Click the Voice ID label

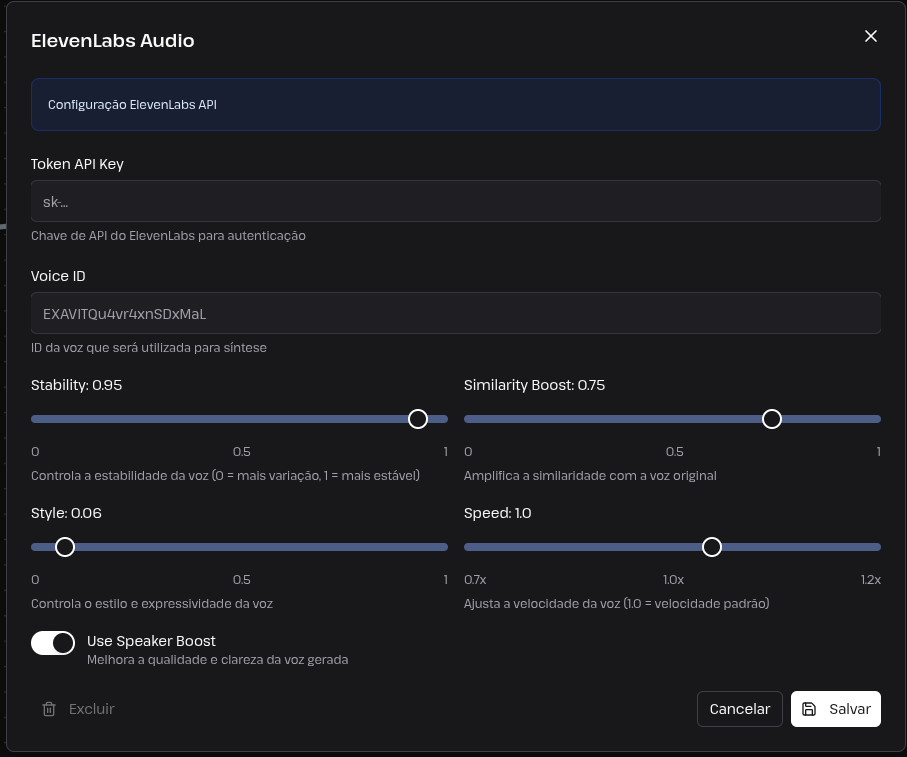click(58, 276)
